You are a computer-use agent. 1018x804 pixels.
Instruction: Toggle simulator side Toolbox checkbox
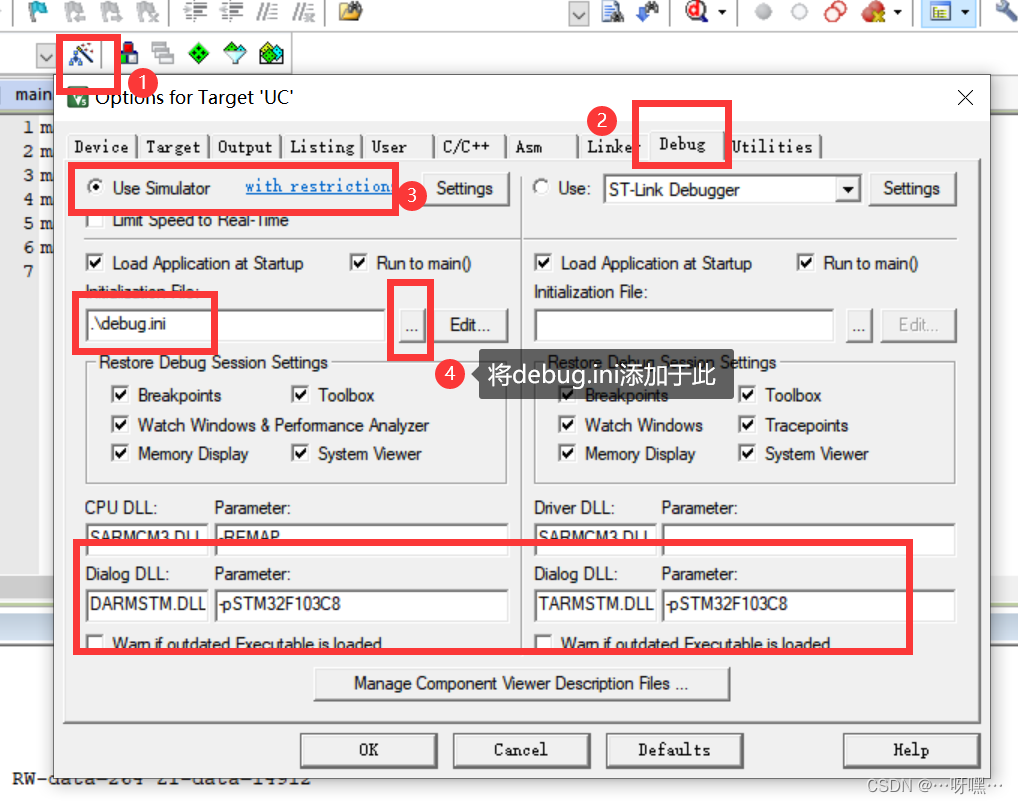300,395
